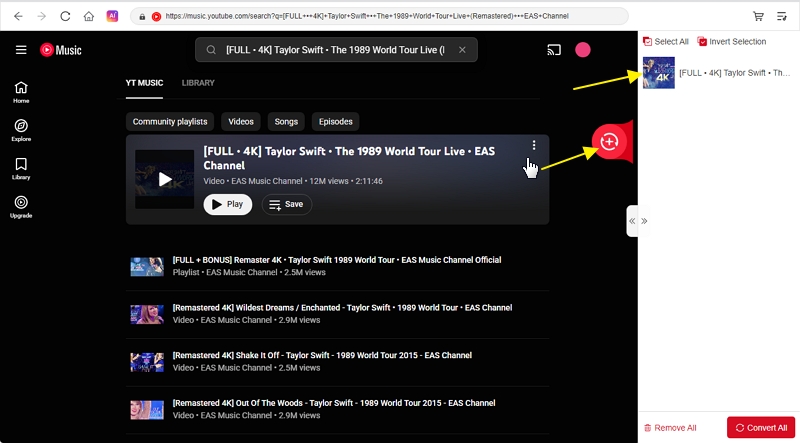Screen dimensions: 800x443
Task: Filter results by Community playlists
Action: (x=170, y=121)
